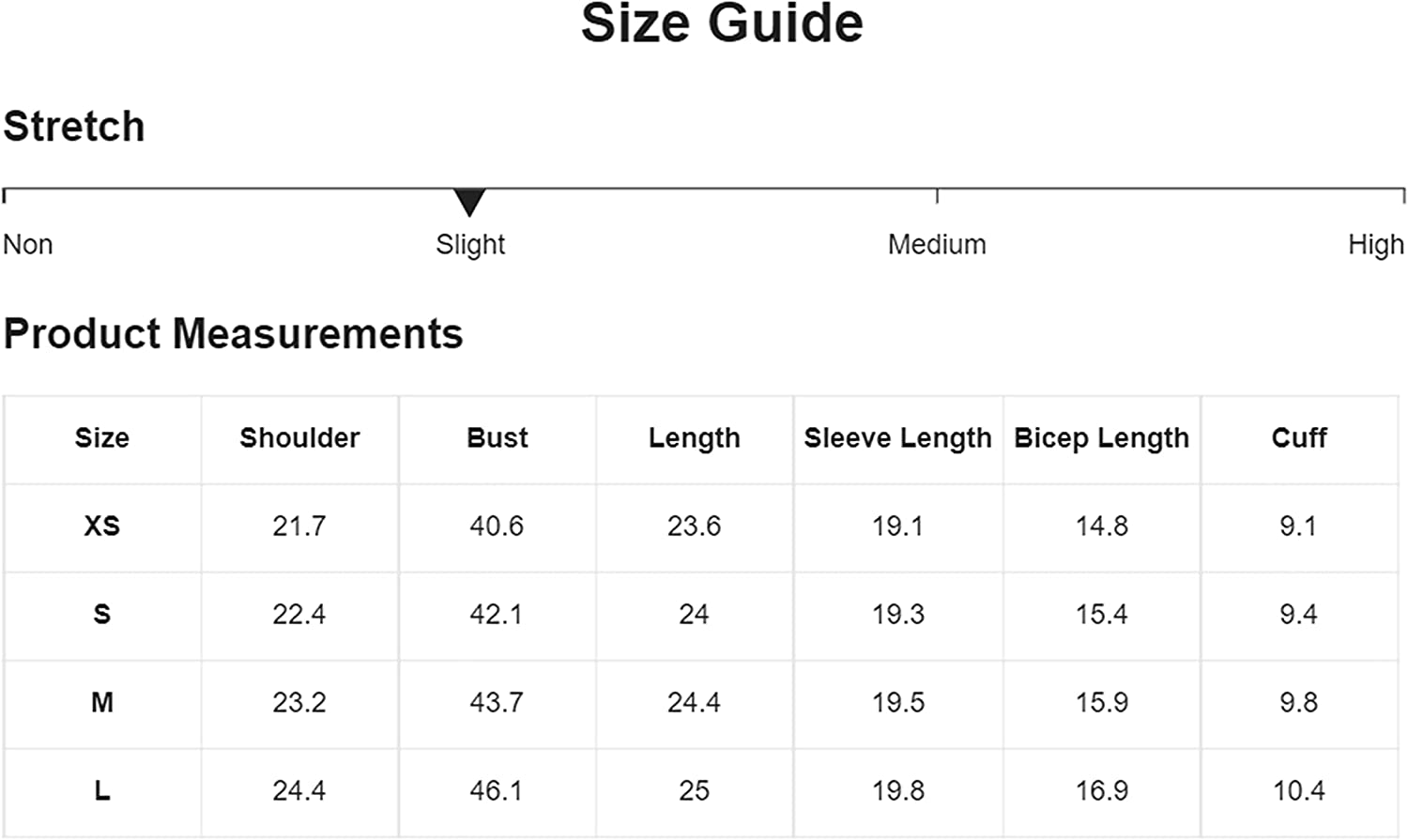Click the L size row label

click(x=102, y=791)
